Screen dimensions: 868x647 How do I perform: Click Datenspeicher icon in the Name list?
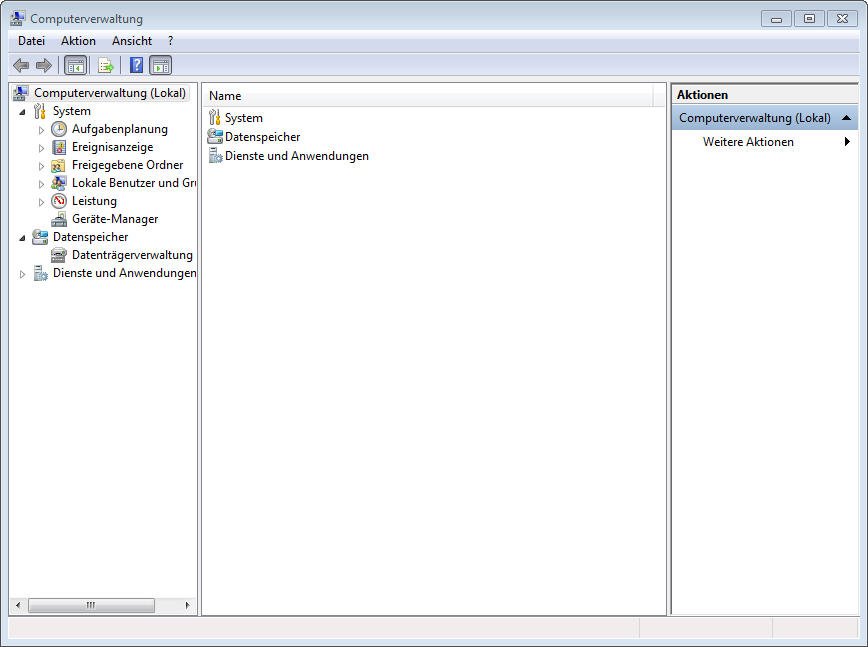tap(215, 136)
